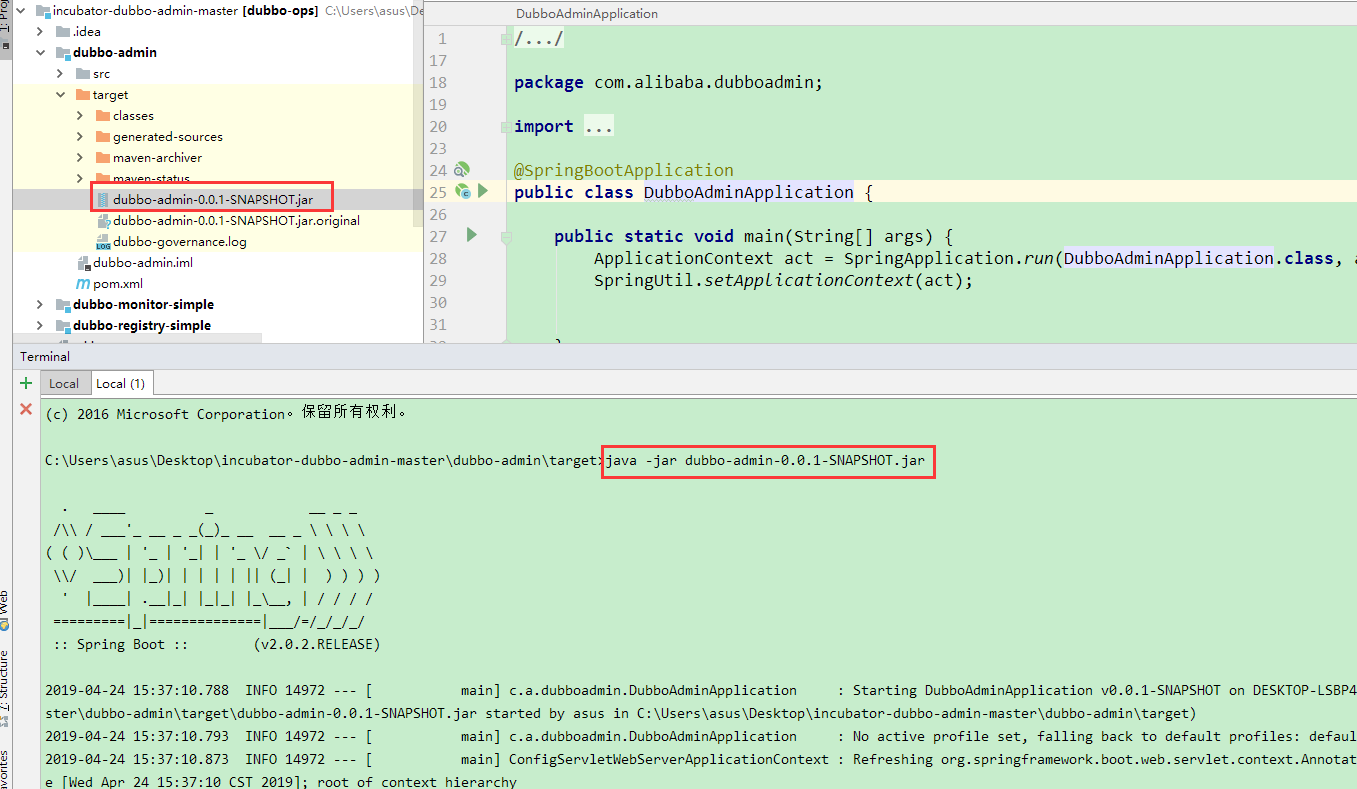Image resolution: width=1357 pixels, height=789 pixels.
Task: Click the 'No active profile set' log line
Action: tap(700, 737)
